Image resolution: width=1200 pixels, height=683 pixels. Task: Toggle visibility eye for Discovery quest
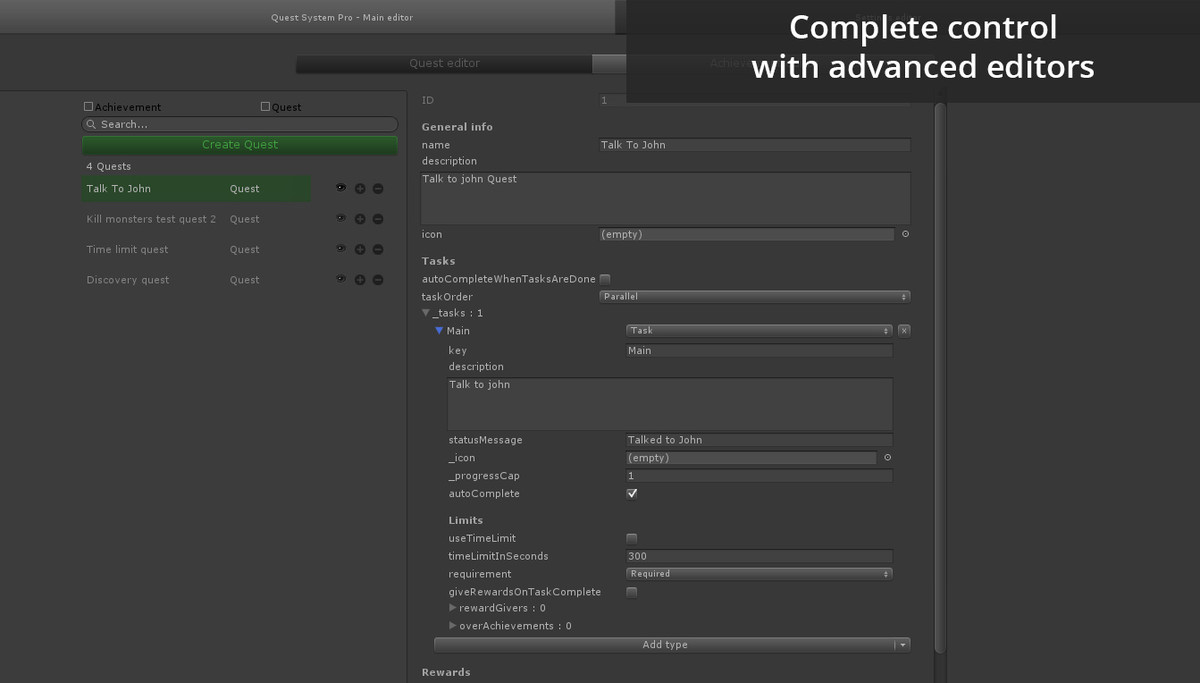(341, 279)
